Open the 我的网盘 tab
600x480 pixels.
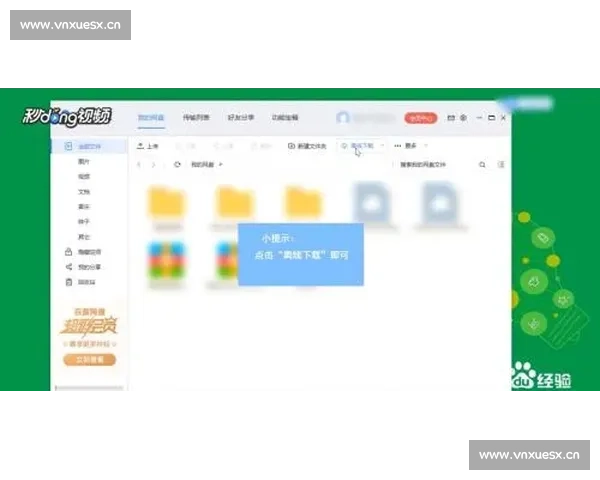point(151,118)
